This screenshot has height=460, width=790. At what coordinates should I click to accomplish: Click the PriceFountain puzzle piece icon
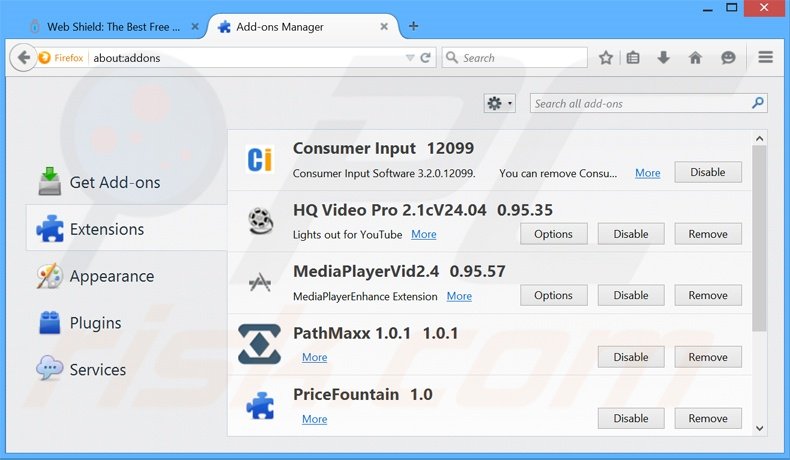pos(260,406)
